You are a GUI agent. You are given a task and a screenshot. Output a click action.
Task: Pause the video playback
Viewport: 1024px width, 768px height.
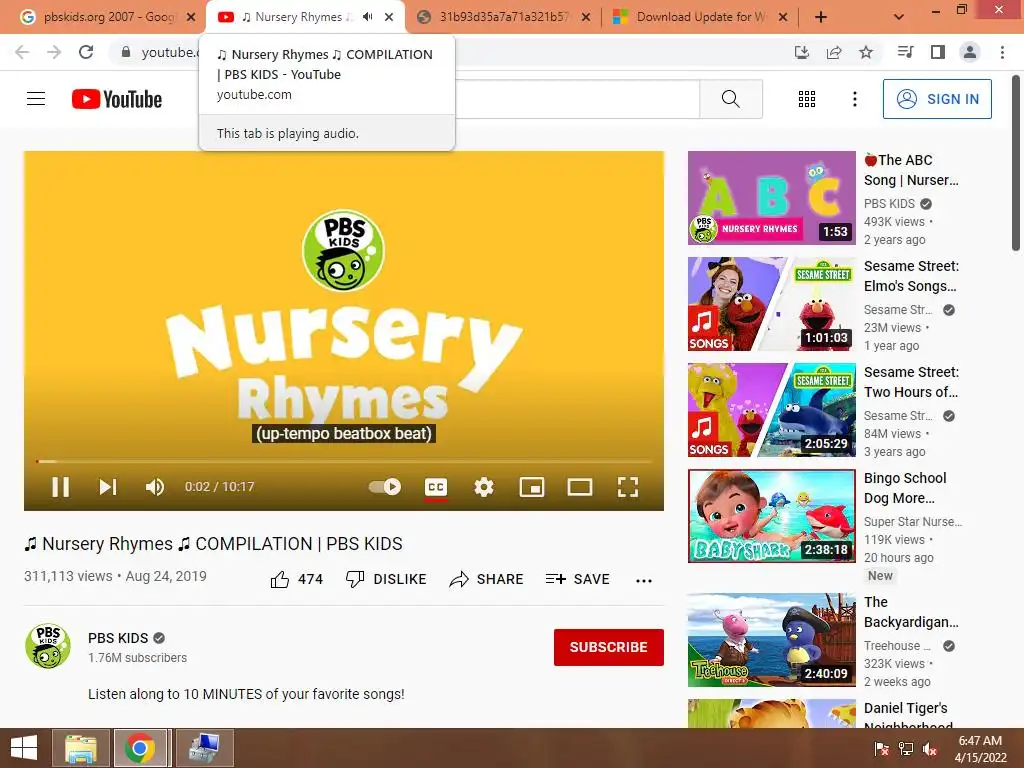(x=60, y=487)
